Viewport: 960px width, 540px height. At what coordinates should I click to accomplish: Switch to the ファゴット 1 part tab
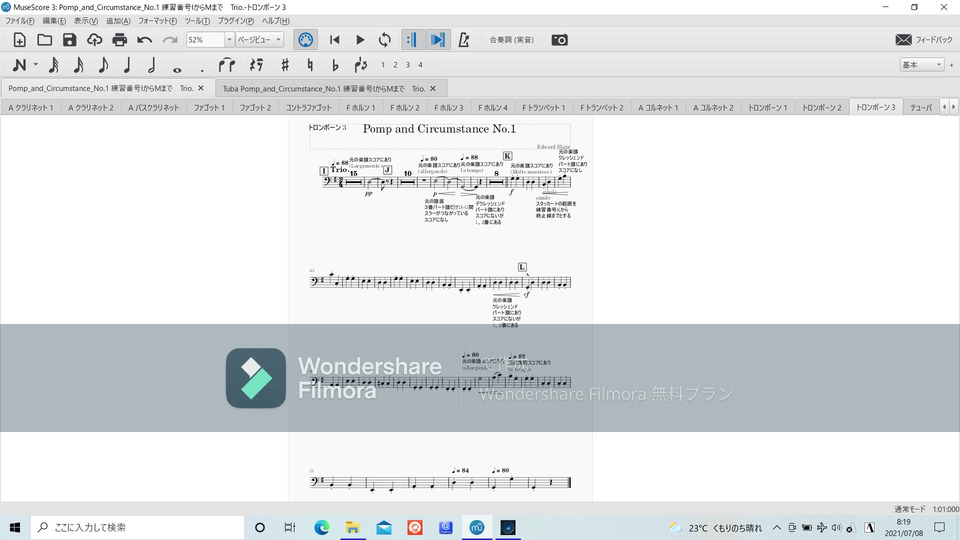209,108
